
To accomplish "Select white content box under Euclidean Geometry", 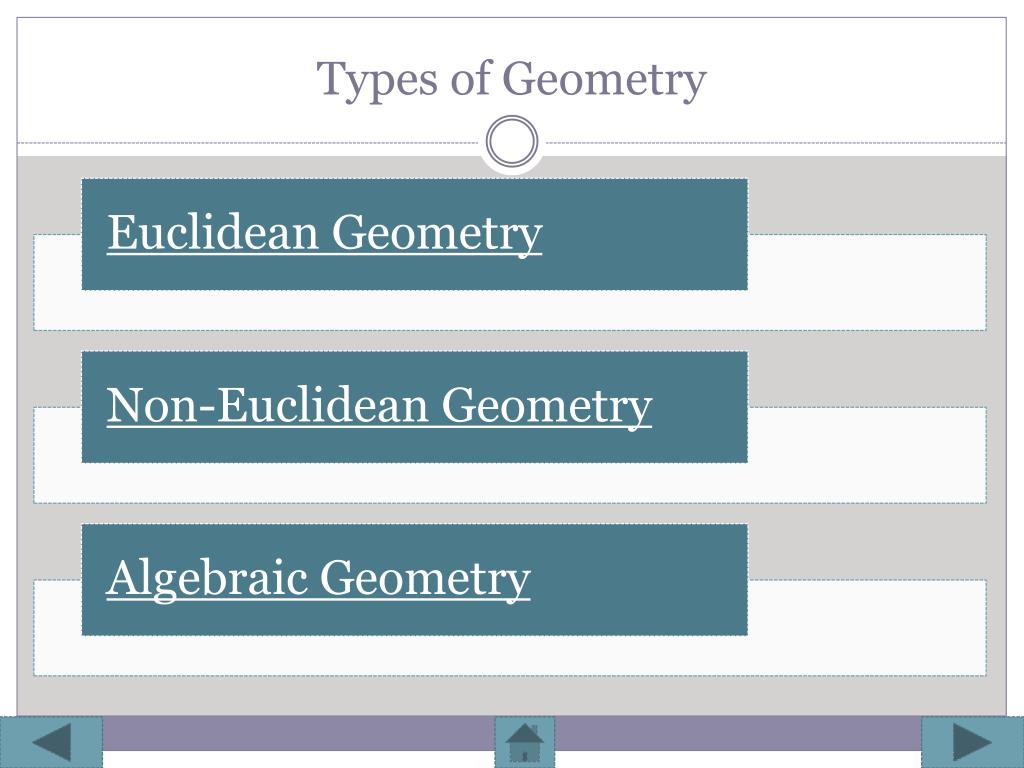I will tap(509, 310).
